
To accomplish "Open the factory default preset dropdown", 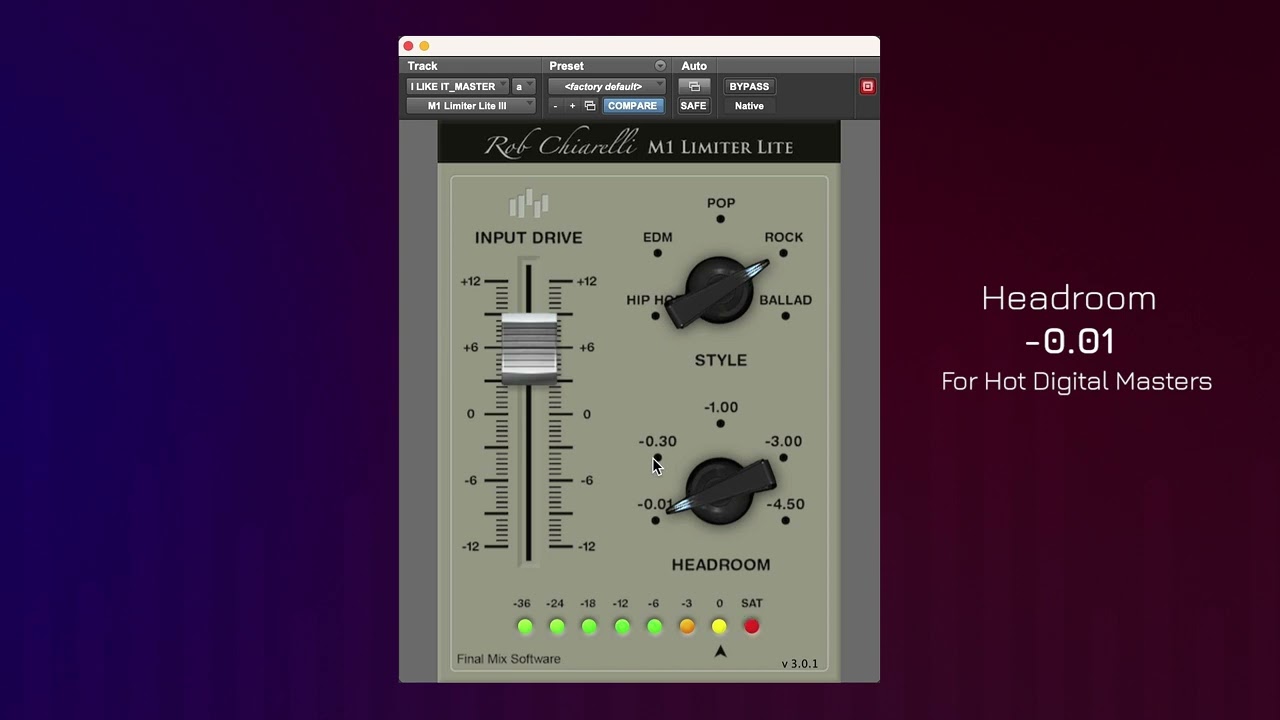I will click(607, 87).
